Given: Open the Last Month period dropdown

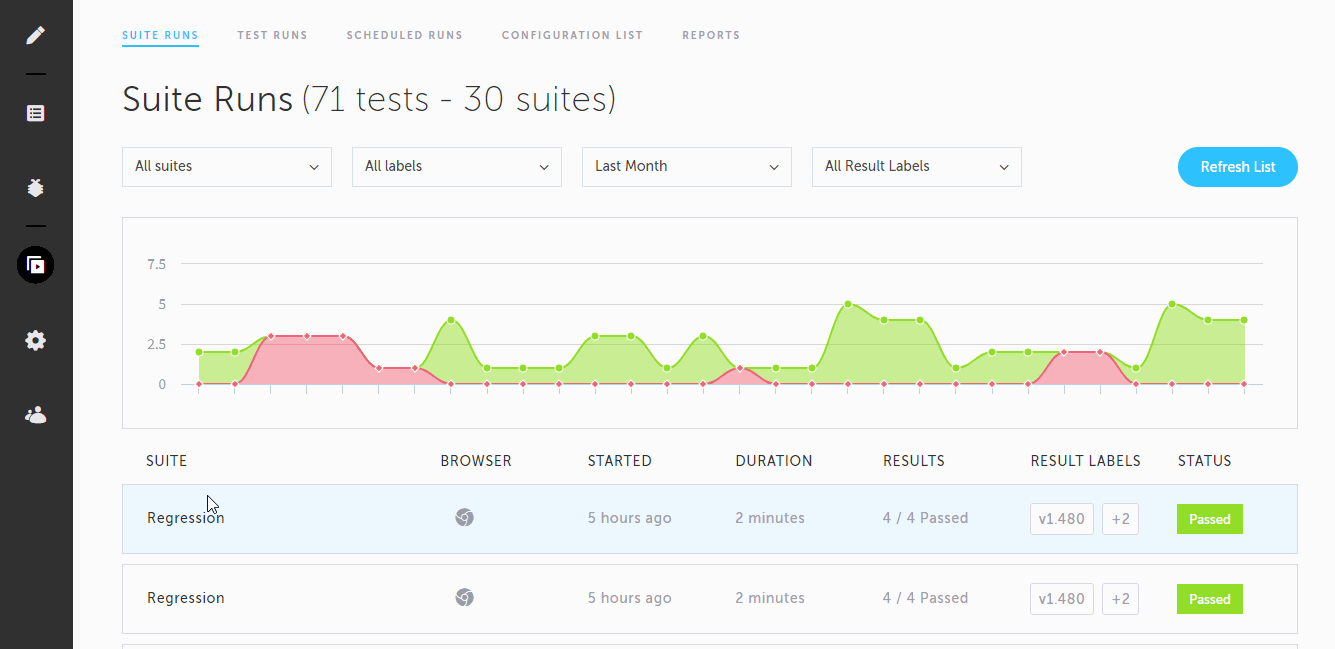Looking at the screenshot, I should tap(687, 167).
